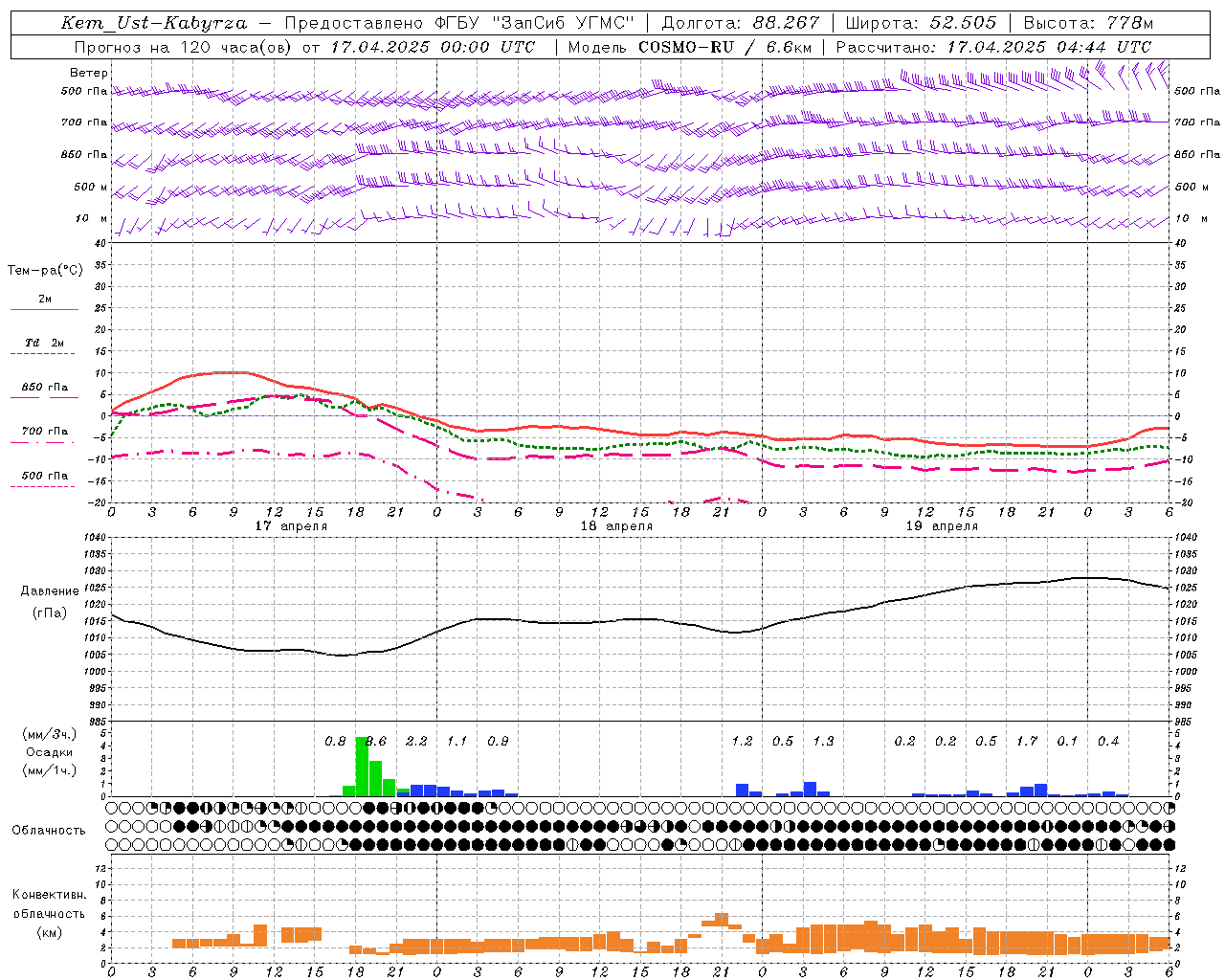Click the temperature legend 700 гПа entry
Viewport: 1225px width, 980px height.
tap(45, 432)
